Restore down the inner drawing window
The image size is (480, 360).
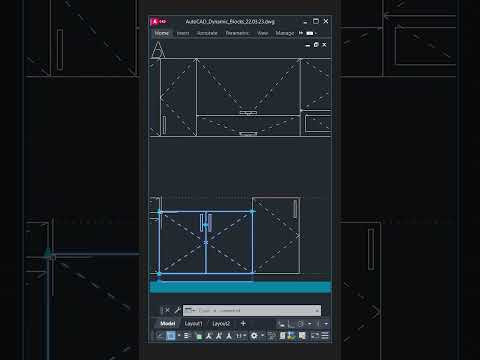(316, 45)
